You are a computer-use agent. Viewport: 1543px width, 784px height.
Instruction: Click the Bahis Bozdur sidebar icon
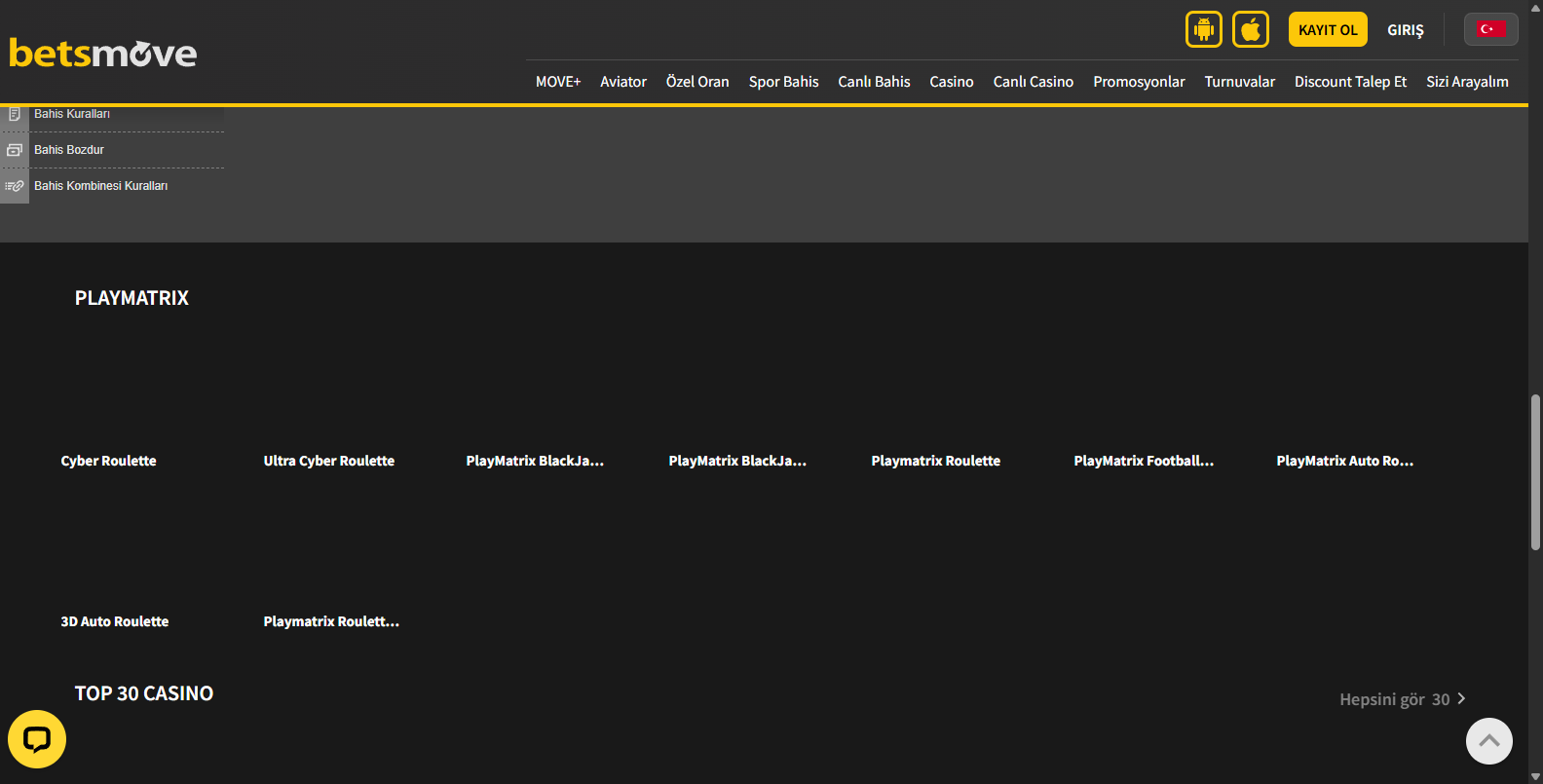(15, 150)
